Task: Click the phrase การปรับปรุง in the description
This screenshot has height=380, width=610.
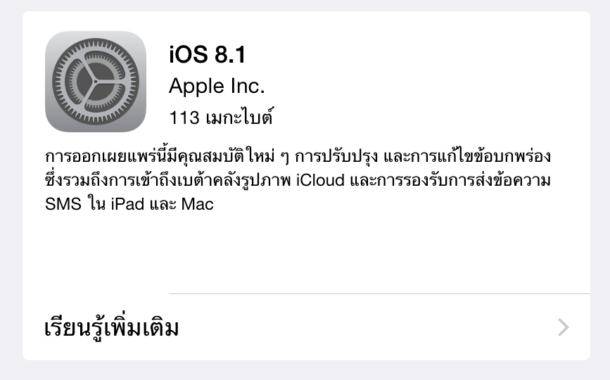Action: (336, 156)
